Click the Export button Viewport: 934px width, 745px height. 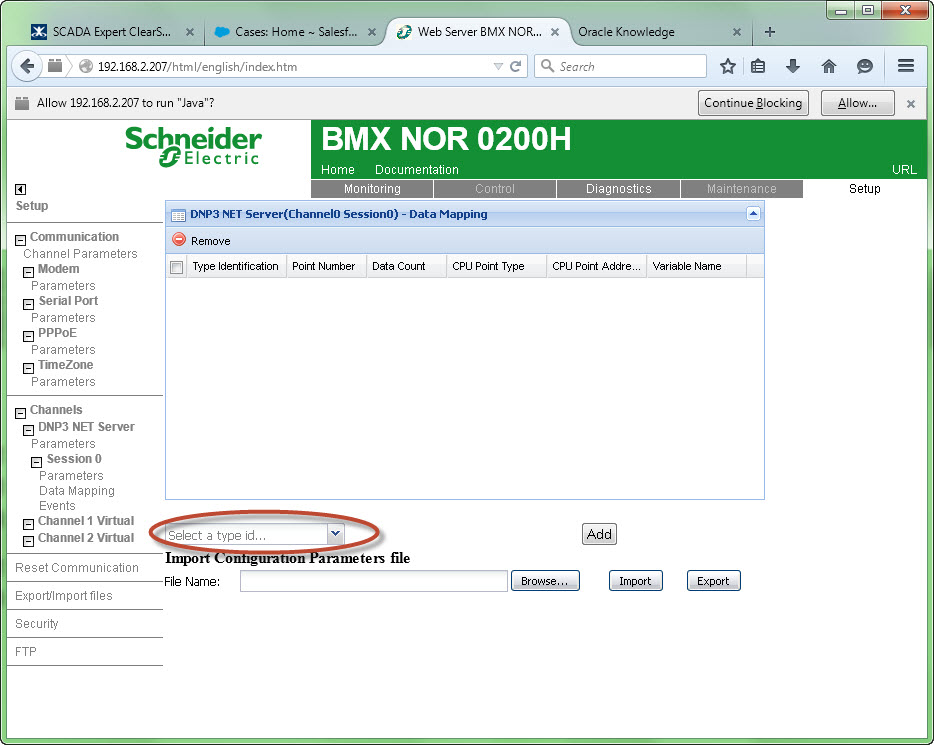point(713,581)
